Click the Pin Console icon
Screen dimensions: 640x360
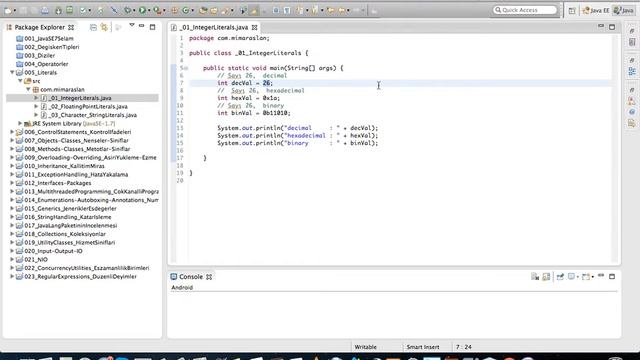pos(560,277)
